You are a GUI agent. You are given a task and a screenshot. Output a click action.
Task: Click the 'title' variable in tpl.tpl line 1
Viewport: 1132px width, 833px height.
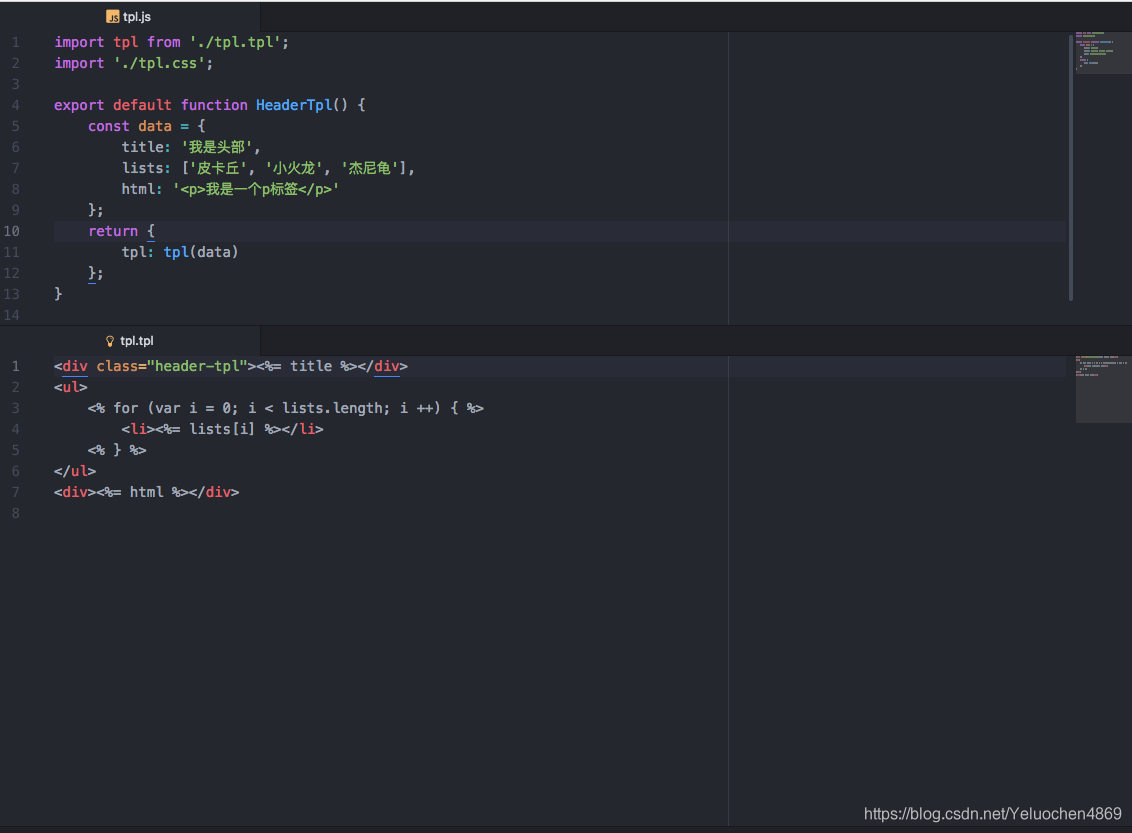pyautogui.click(x=310, y=366)
